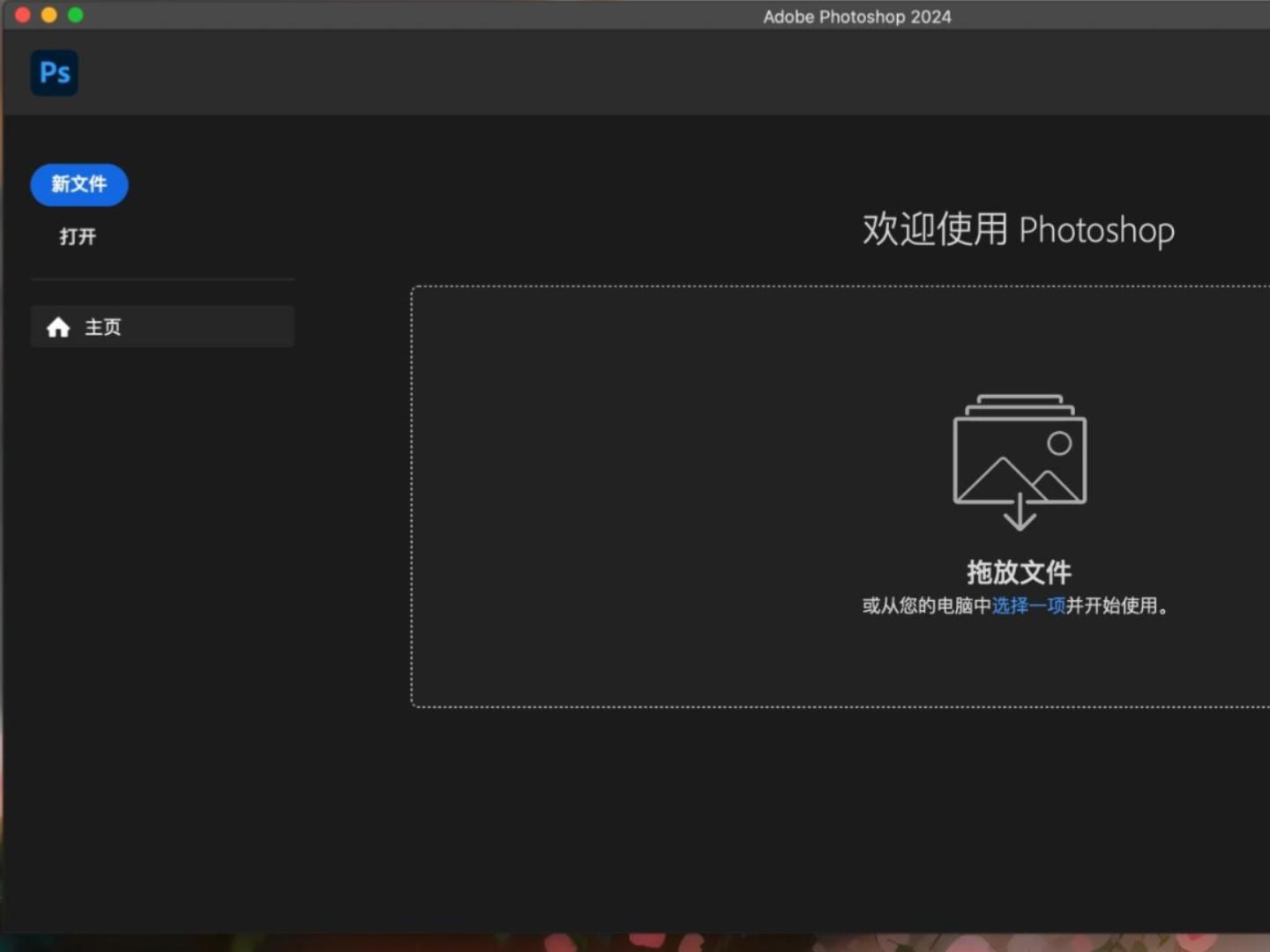Click the small circle detail in the image icon
1270x952 pixels.
[1057, 440]
